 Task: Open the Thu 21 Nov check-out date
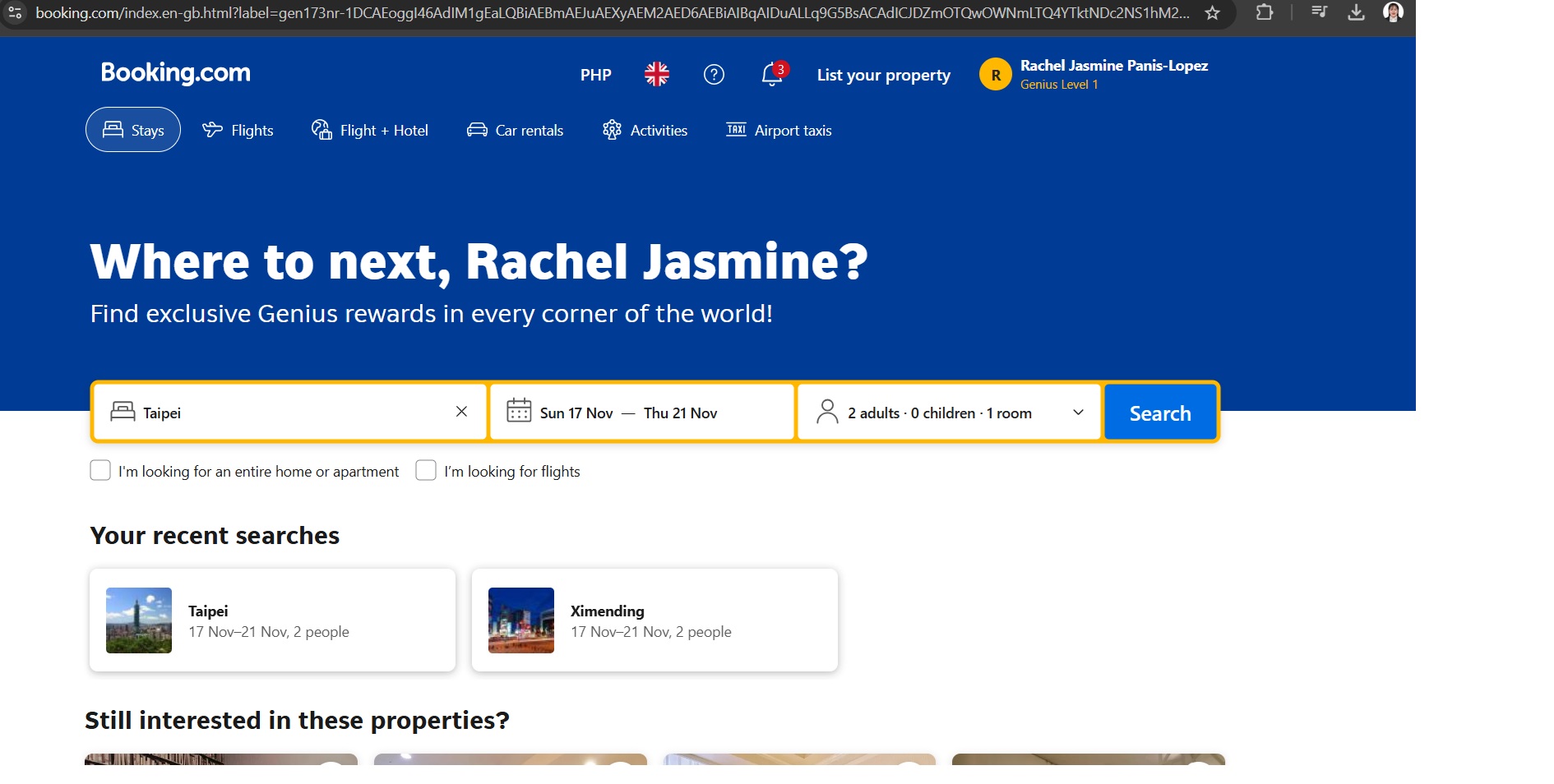click(681, 413)
